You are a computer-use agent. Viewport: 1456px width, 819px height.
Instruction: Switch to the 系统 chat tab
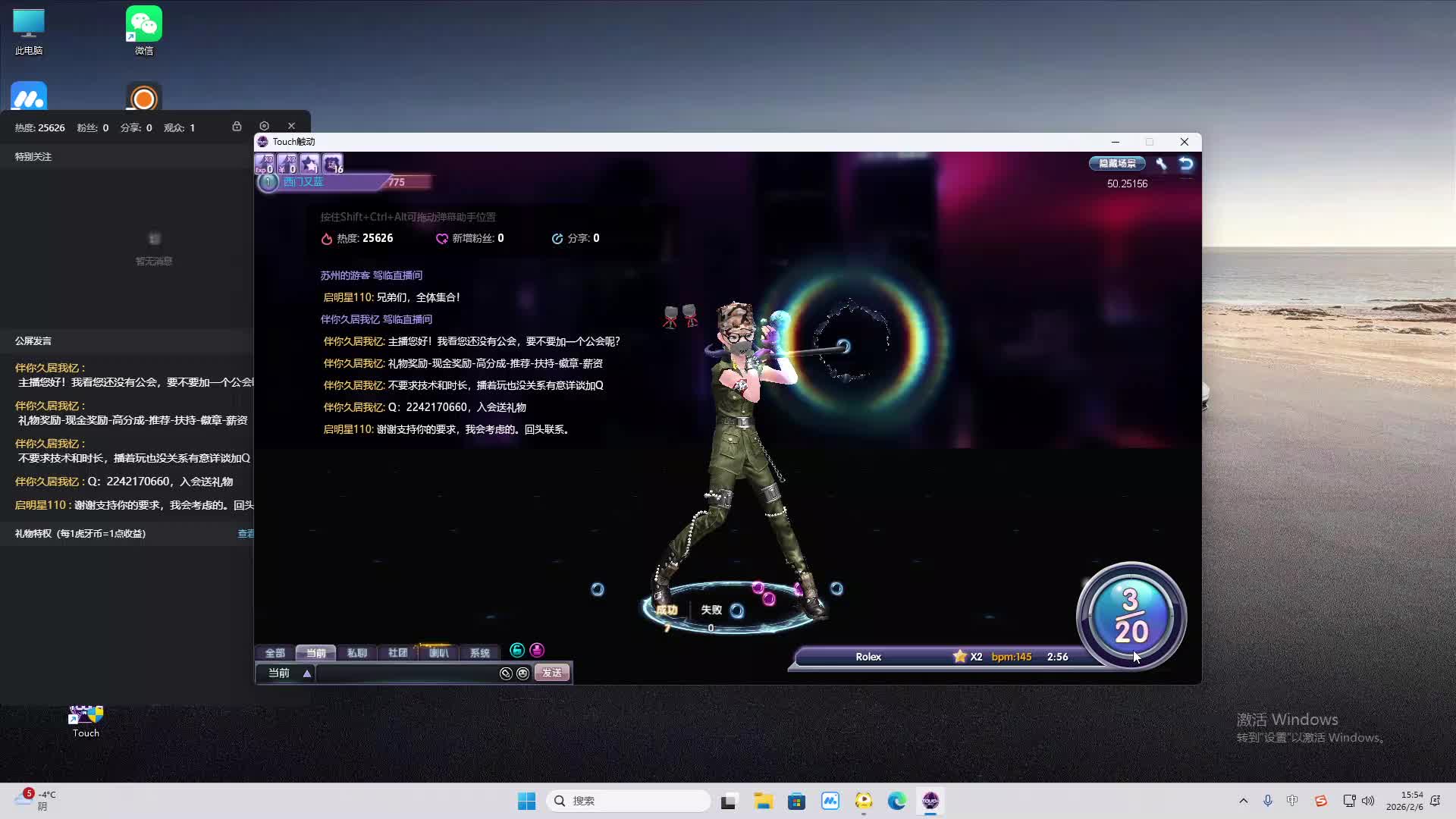(x=479, y=653)
